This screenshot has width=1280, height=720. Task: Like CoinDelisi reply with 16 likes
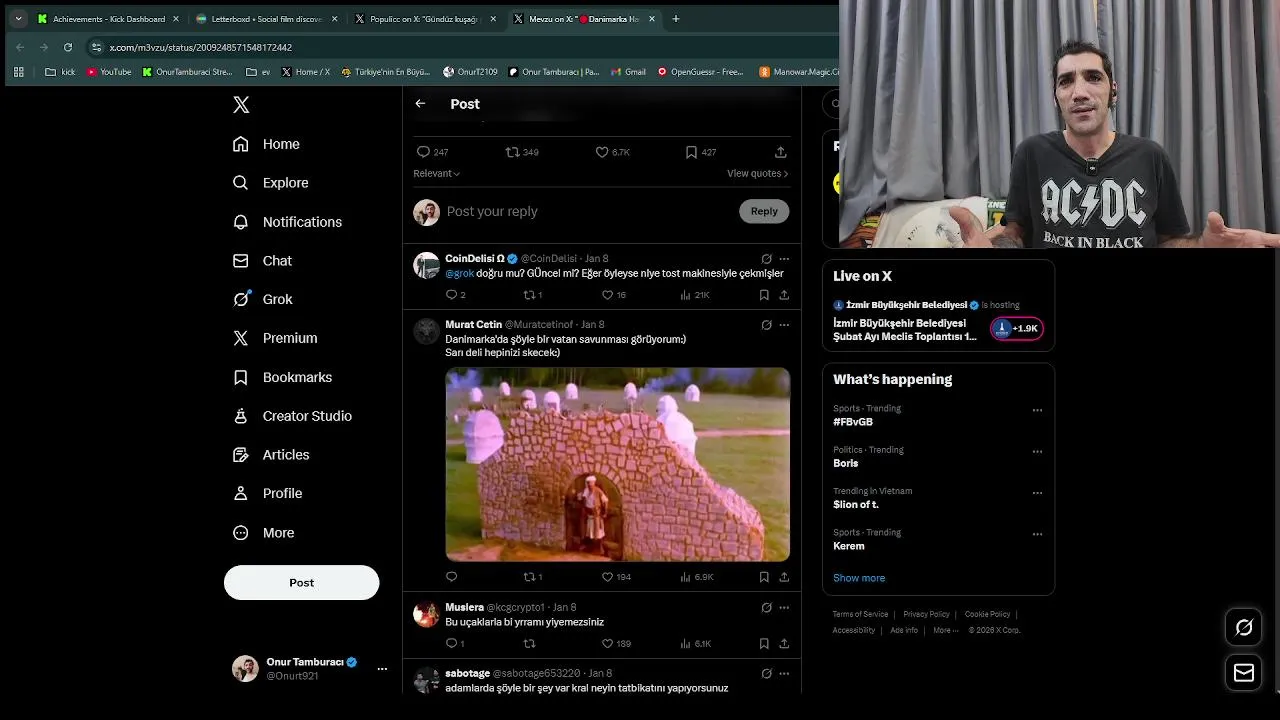coord(607,295)
